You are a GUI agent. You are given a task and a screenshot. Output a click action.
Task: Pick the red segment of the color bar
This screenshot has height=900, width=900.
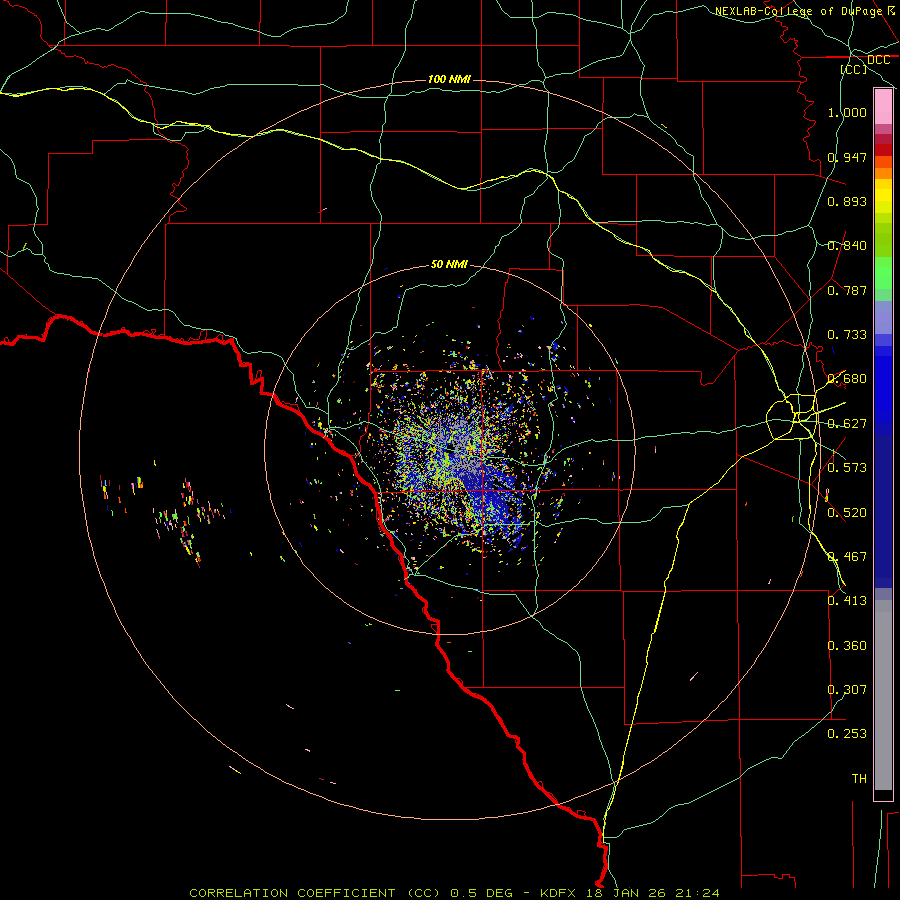pos(883,150)
